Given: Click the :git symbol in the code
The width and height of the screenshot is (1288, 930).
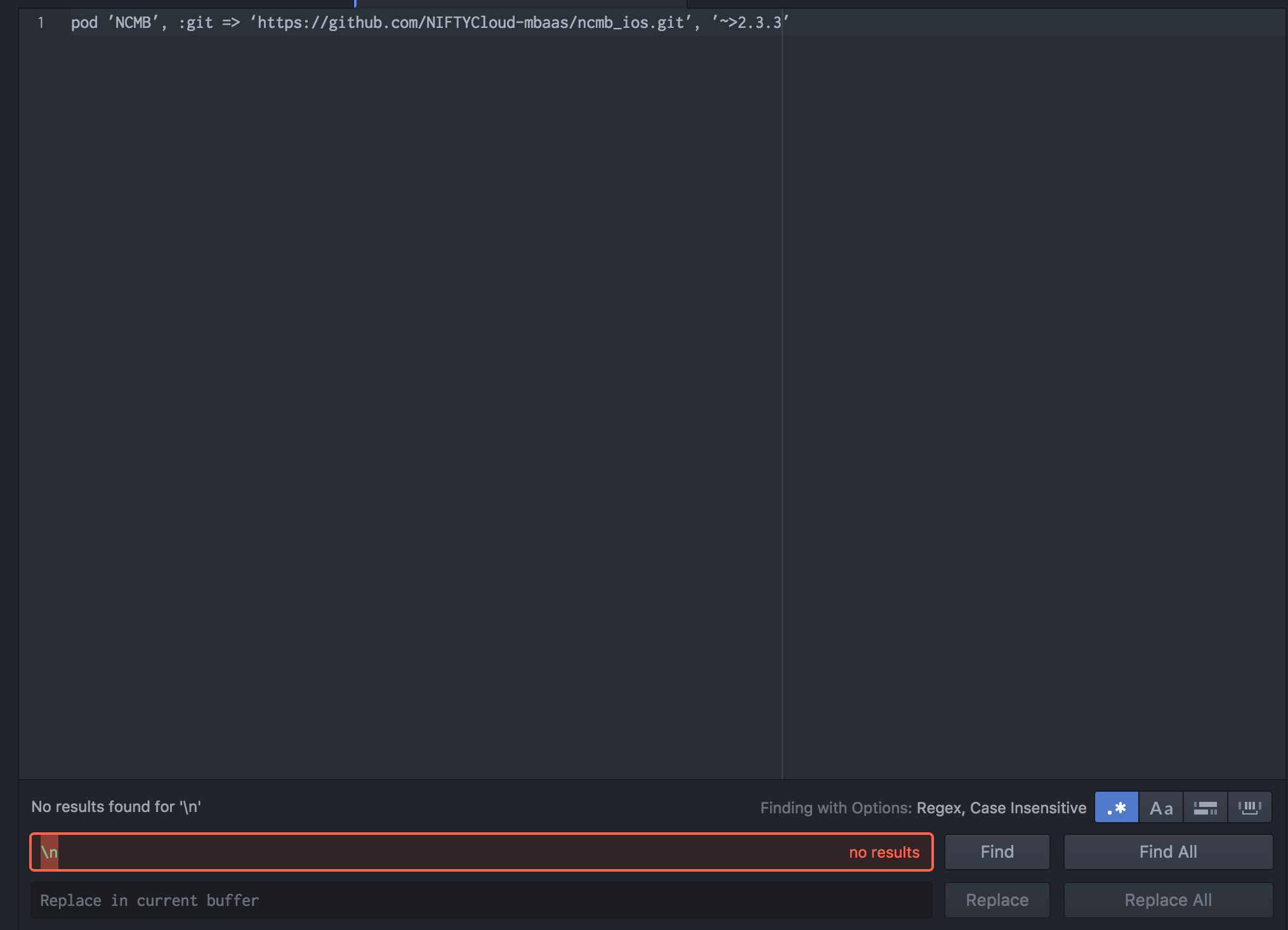Looking at the screenshot, I should click(195, 23).
